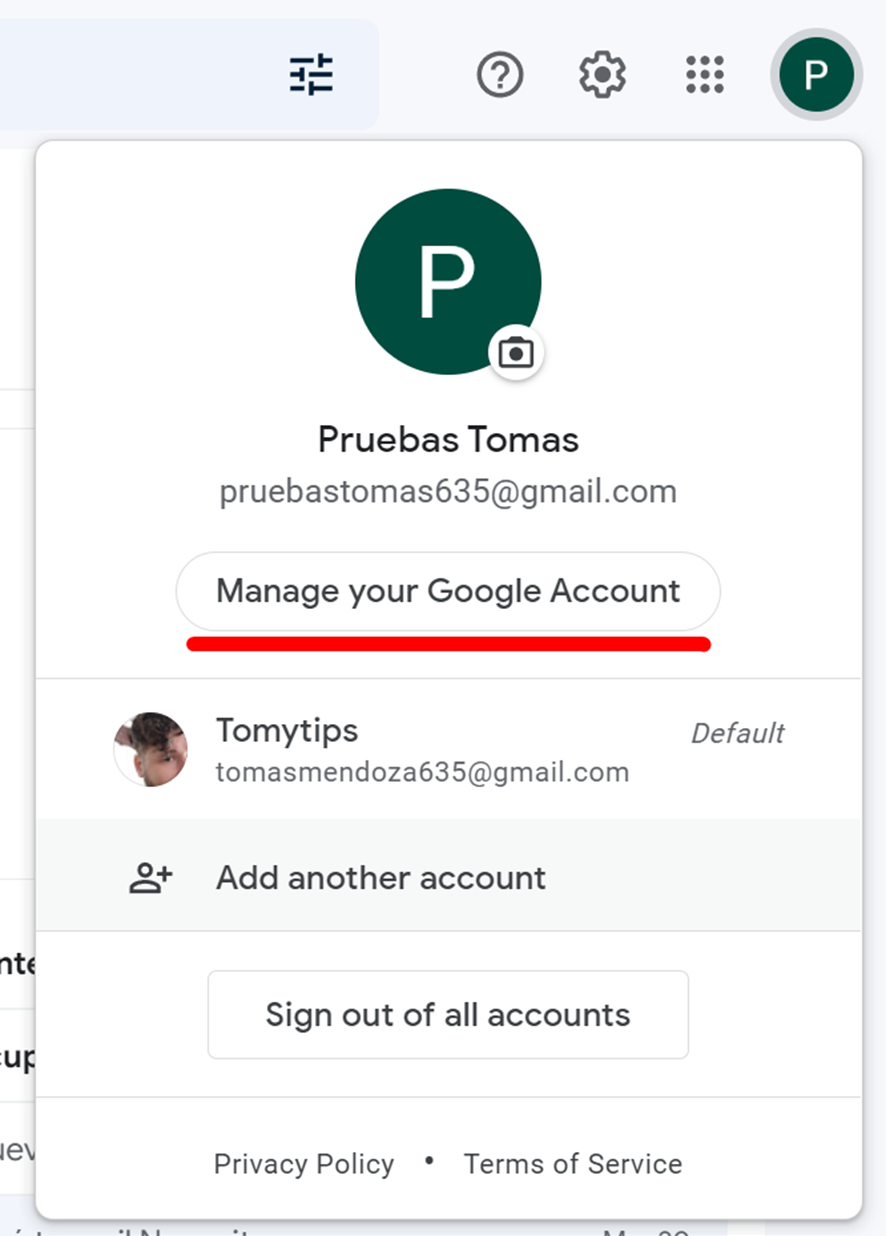886x1236 pixels.
Task: Open the Terms of Service link
Action: 573,1164
